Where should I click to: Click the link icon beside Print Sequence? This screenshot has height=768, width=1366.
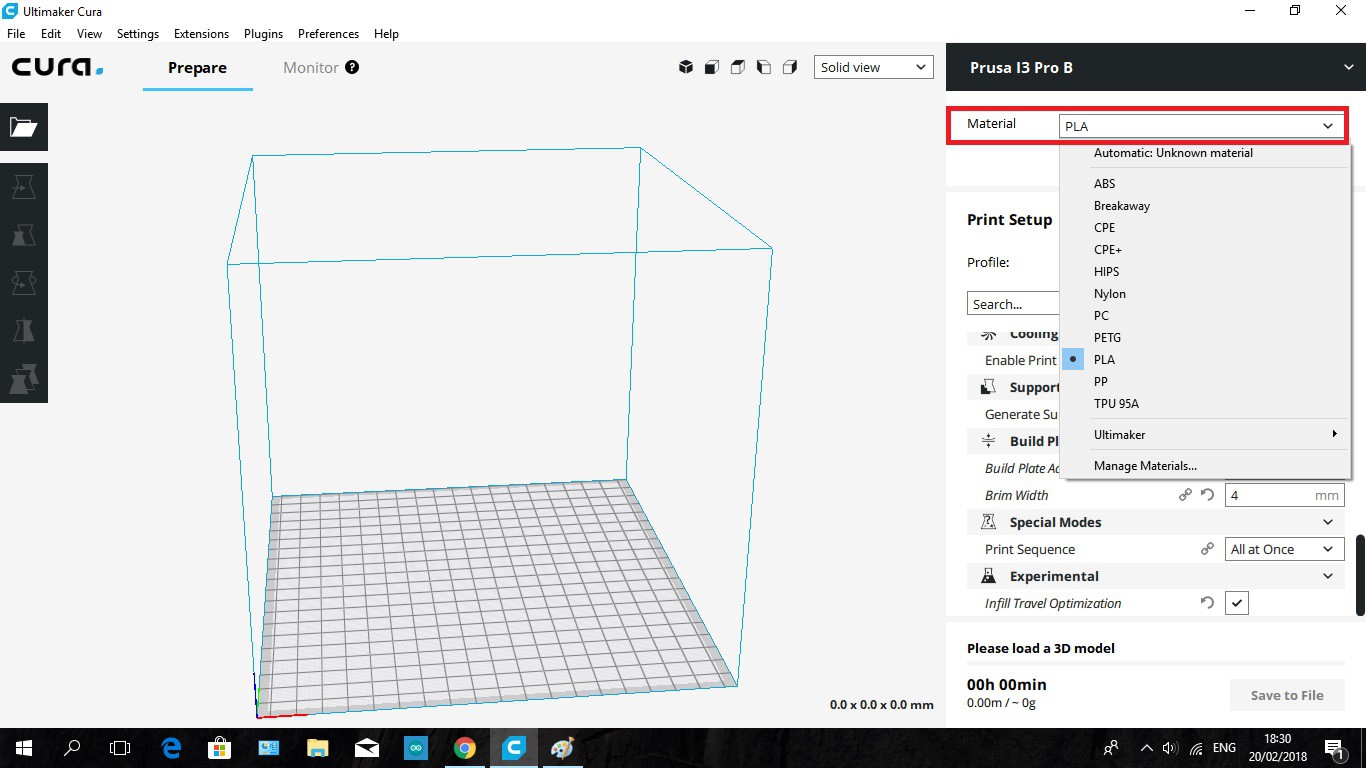pos(1207,549)
